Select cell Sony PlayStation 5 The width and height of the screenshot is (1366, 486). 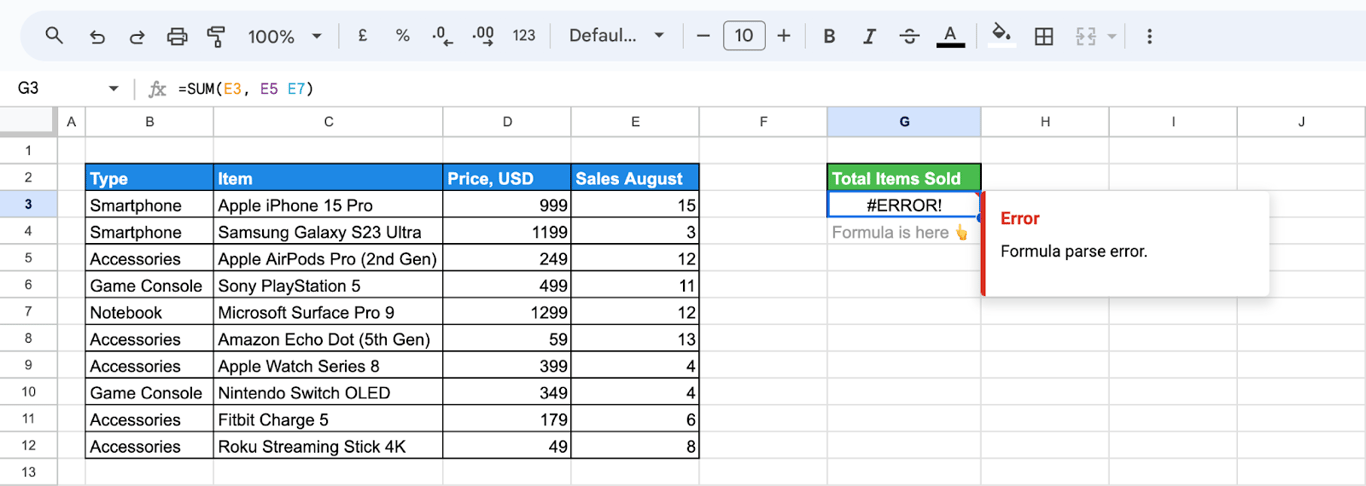pos(328,286)
